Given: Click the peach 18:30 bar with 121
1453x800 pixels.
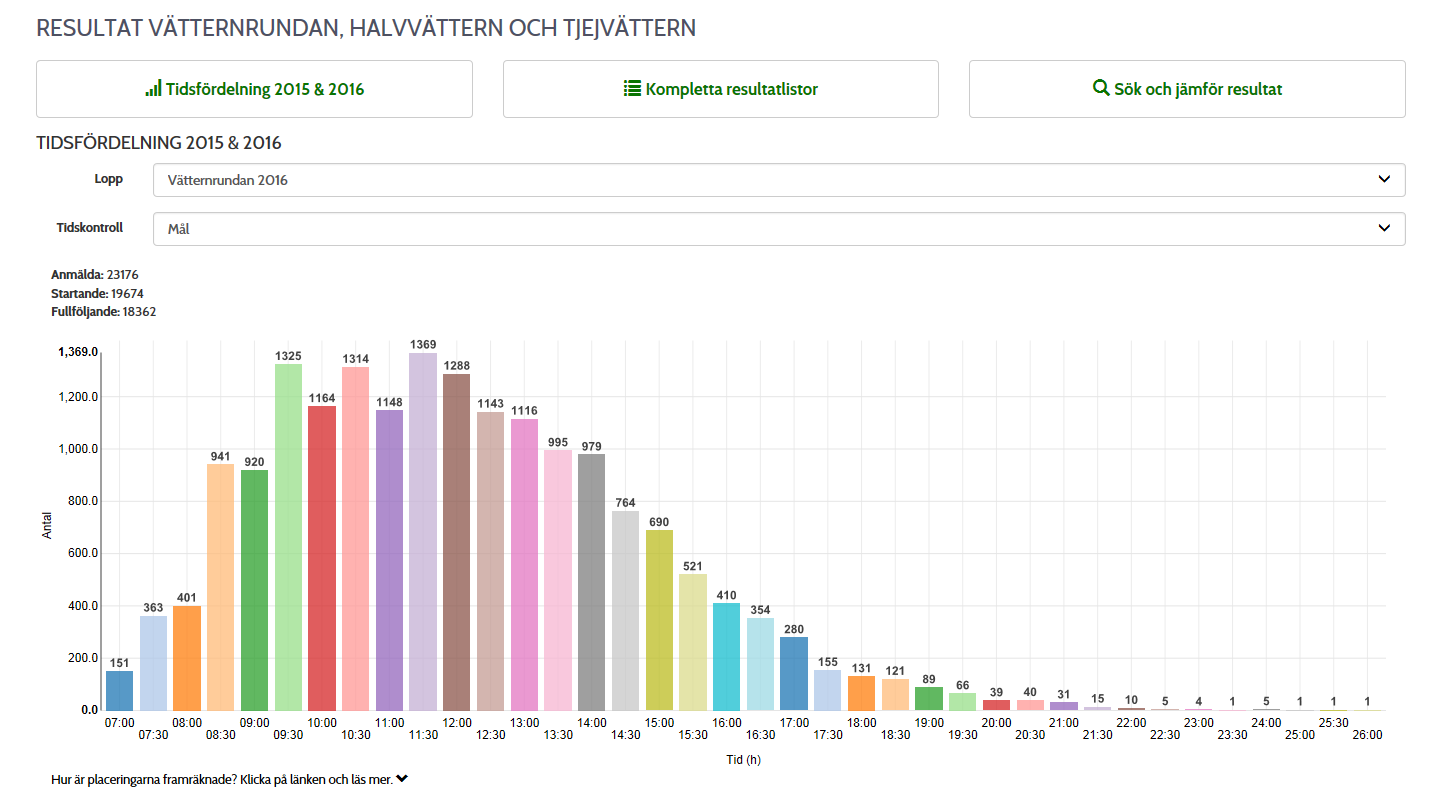Looking at the screenshot, I should pos(895,695).
